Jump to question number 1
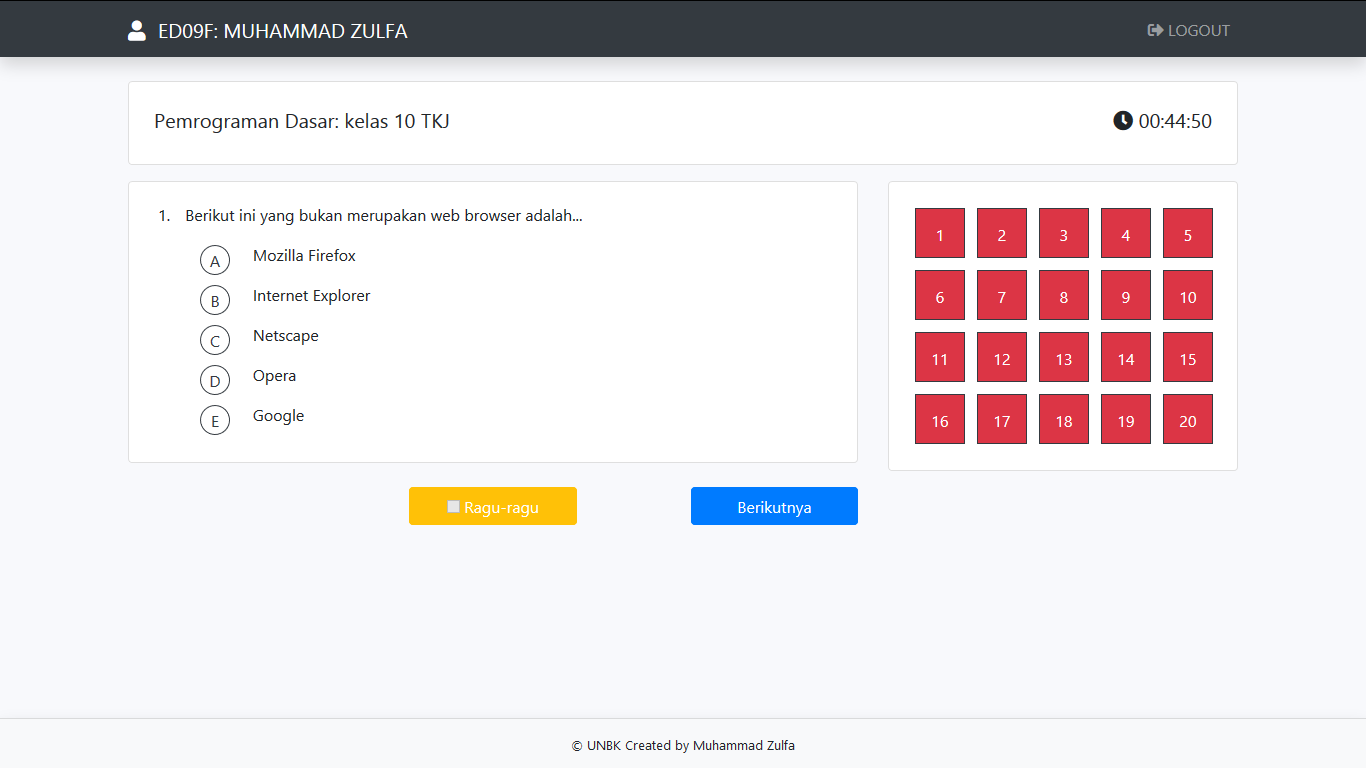This screenshot has width=1366, height=768. pos(940,233)
